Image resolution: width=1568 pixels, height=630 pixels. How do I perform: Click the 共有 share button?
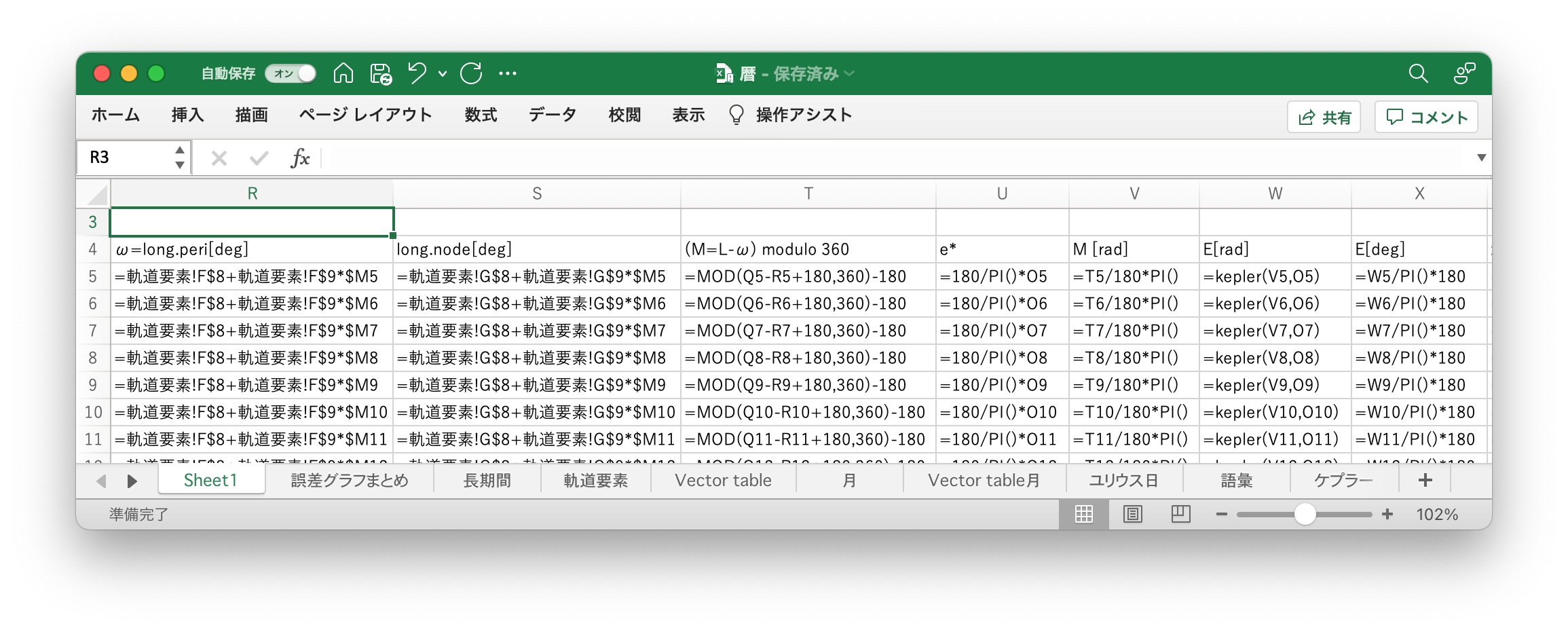[1324, 117]
